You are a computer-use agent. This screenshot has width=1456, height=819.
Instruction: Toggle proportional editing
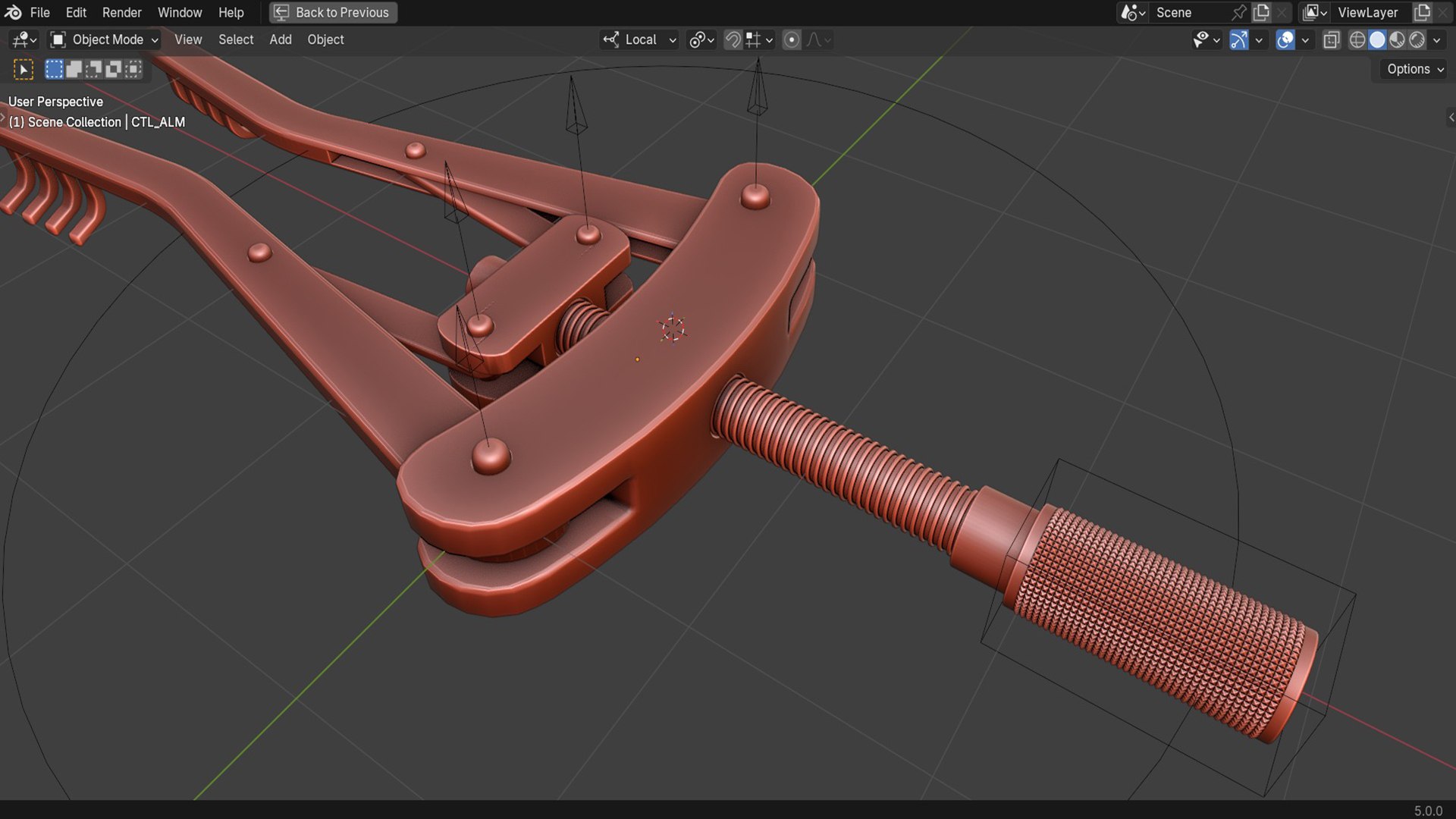click(x=791, y=39)
